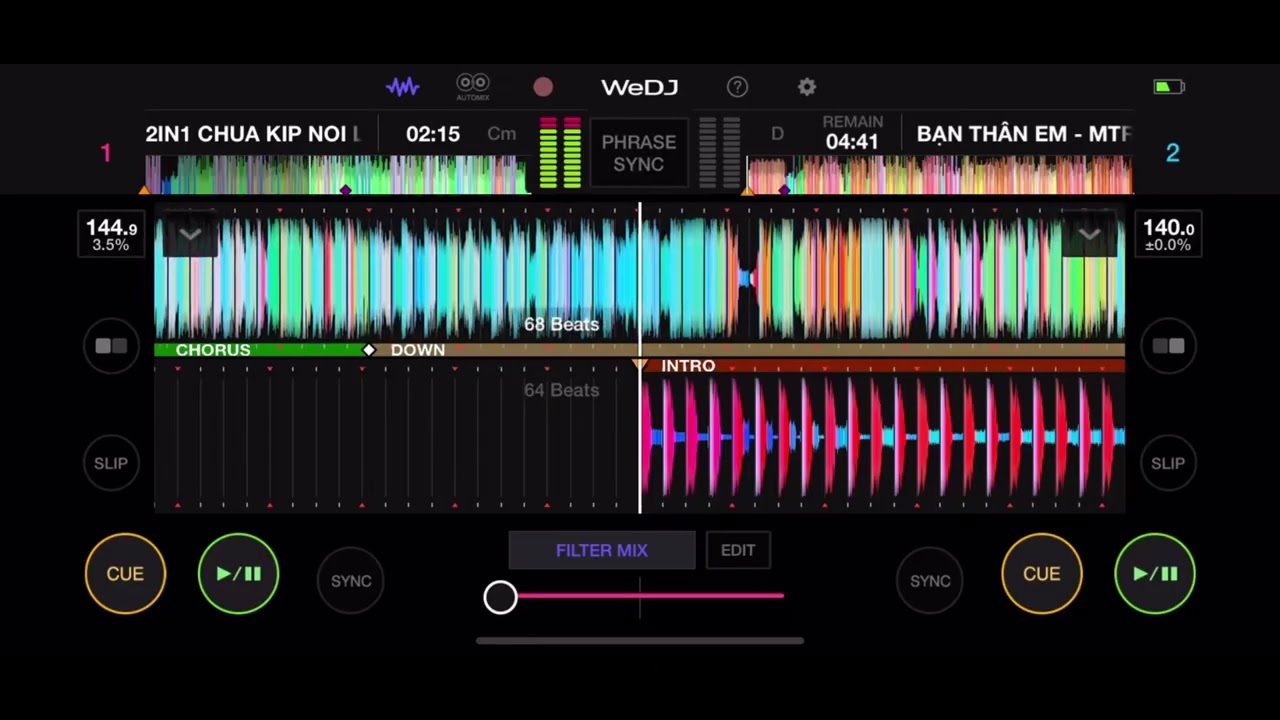Click the 64 Beats counter

(x=561, y=390)
